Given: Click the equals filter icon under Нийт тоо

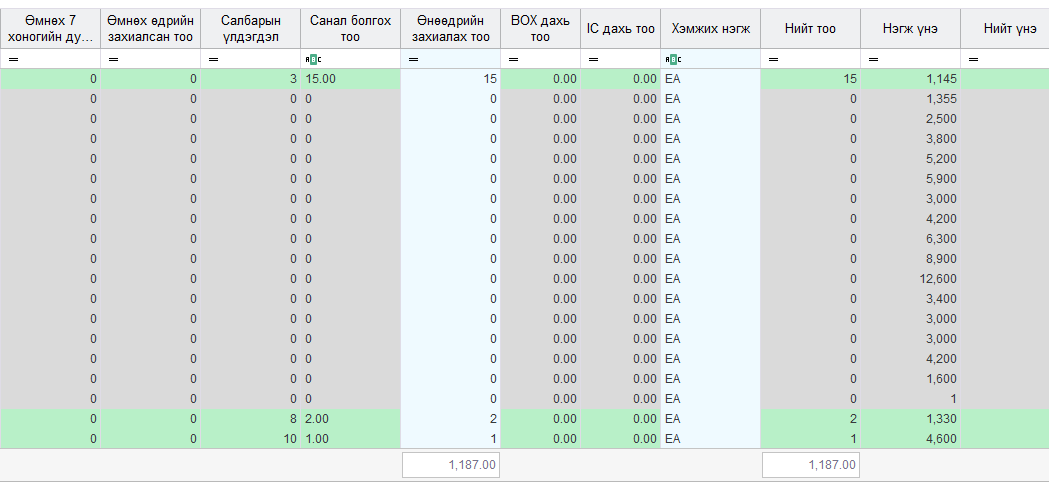Looking at the screenshot, I should pyautogui.click(x=773, y=60).
